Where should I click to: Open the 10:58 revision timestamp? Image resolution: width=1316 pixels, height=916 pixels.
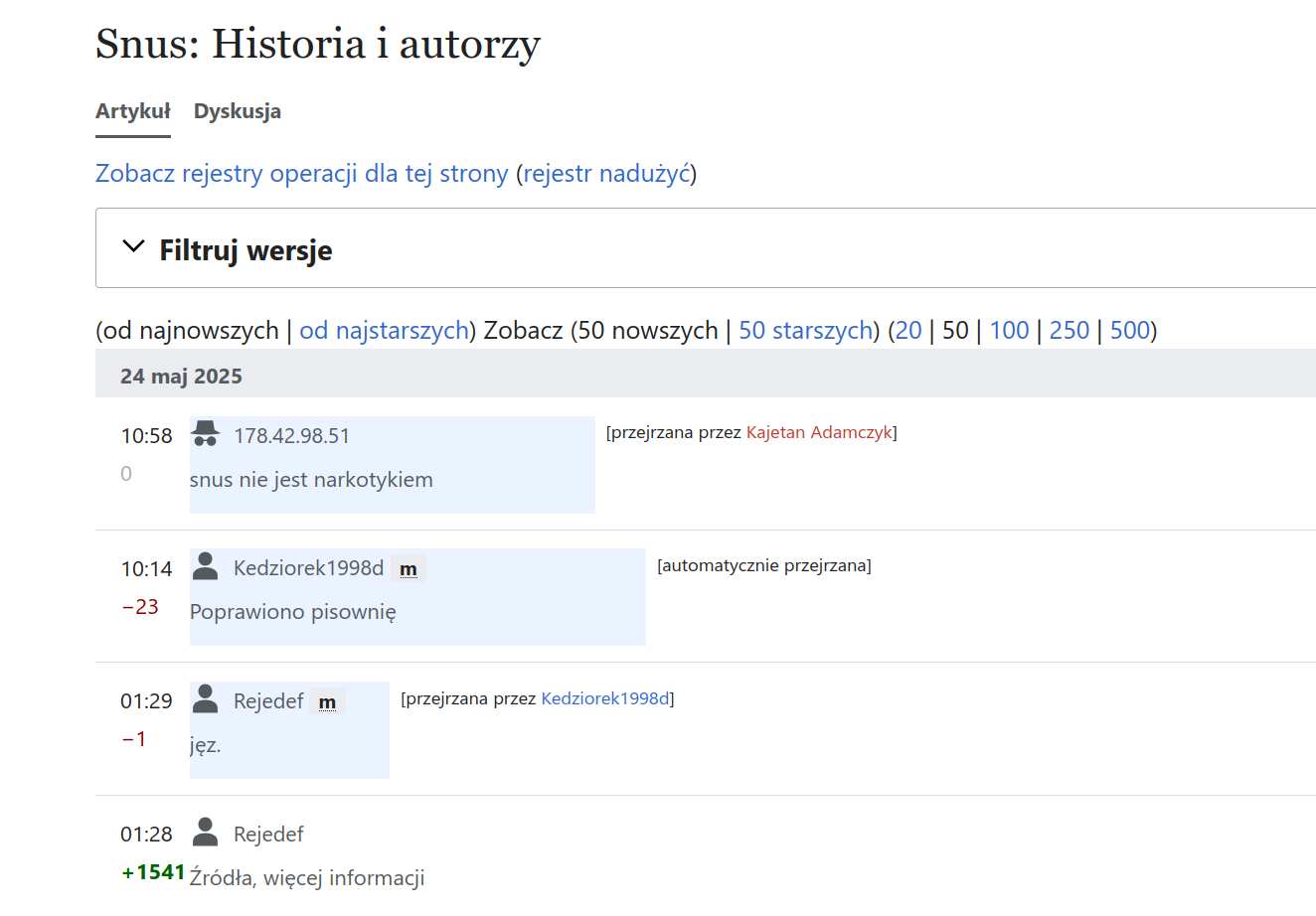click(146, 436)
